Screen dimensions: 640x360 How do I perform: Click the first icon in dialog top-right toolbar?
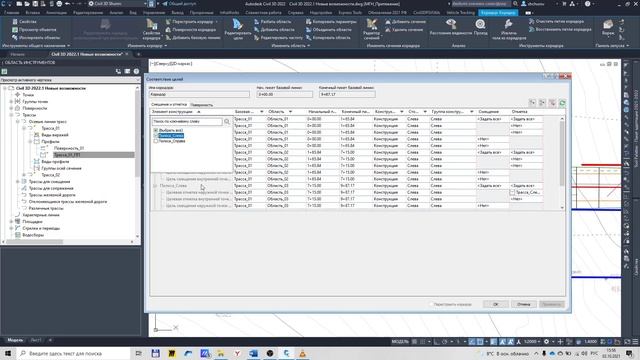pyautogui.click(x=532, y=103)
